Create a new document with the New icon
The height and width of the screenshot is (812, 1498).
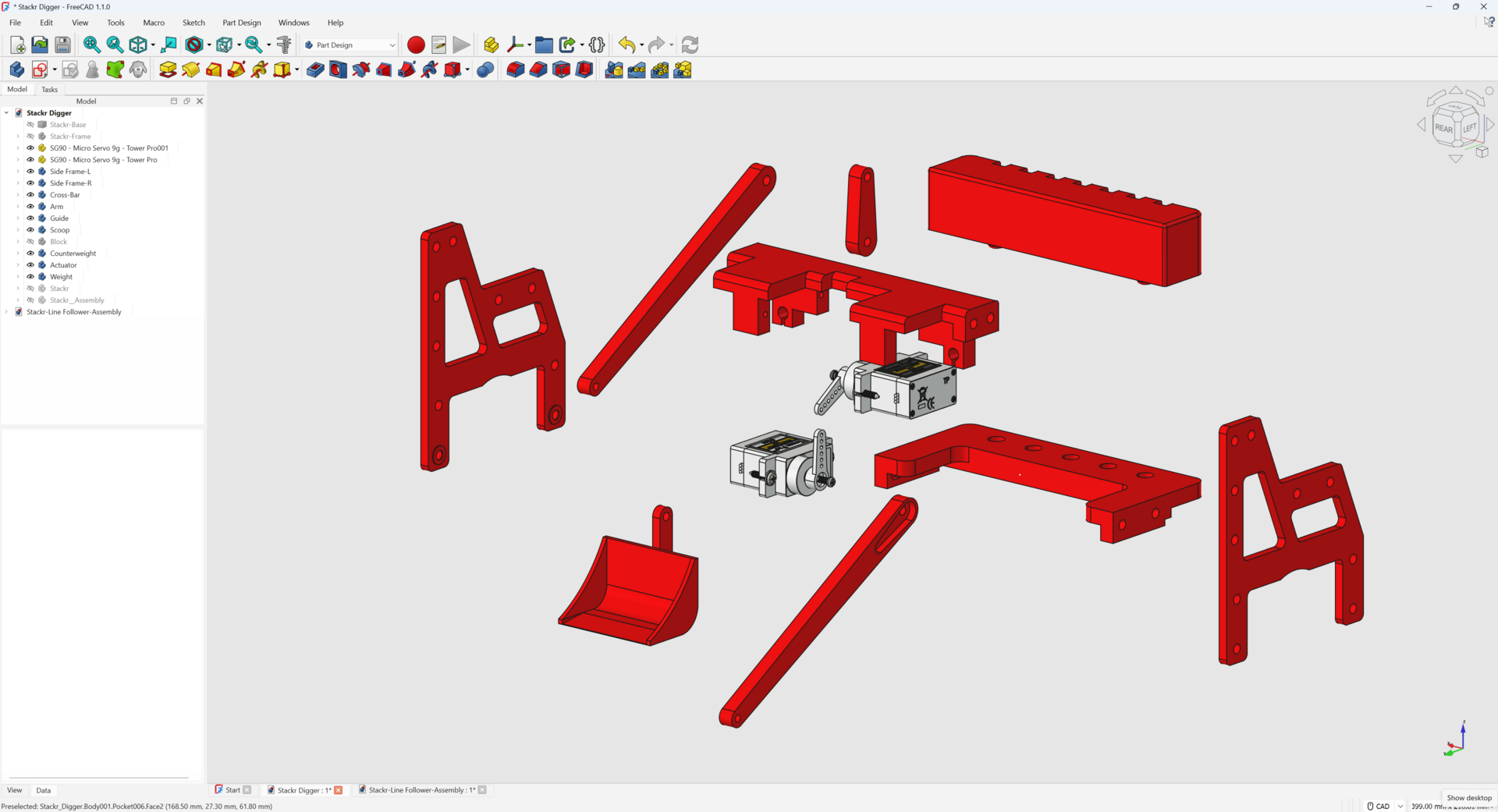[x=17, y=45]
